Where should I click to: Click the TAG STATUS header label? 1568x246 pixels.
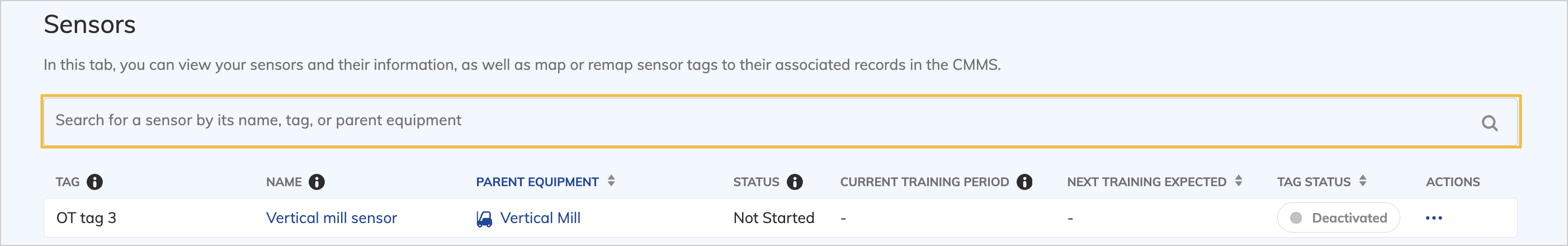point(1313,182)
